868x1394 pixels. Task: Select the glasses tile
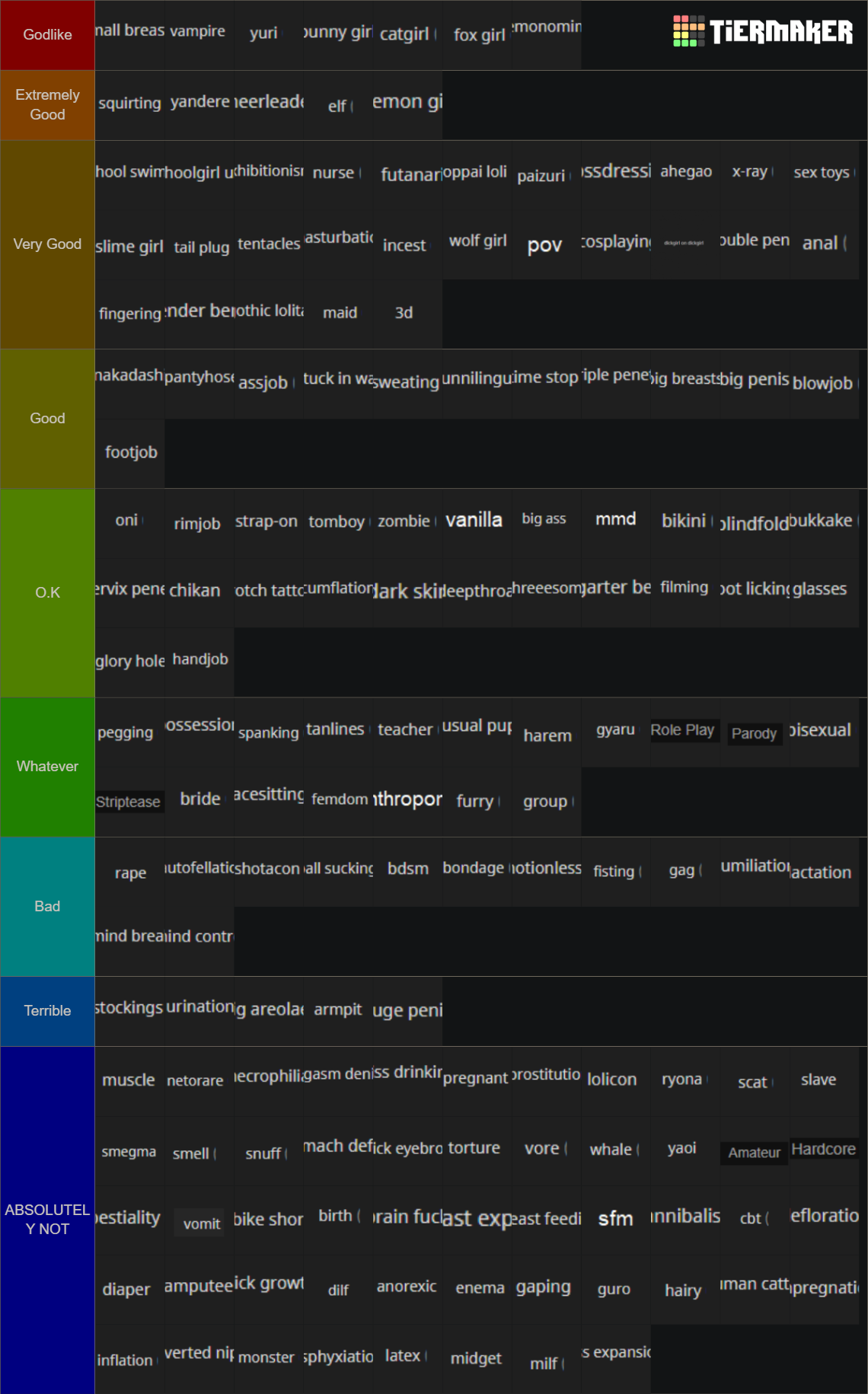(x=825, y=593)
